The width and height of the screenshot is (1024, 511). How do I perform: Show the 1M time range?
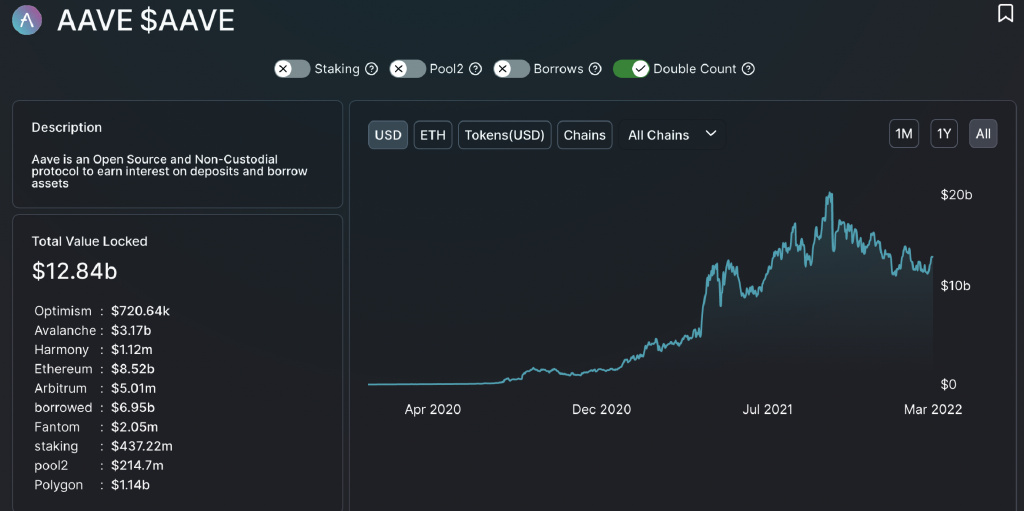click(904, 134)
